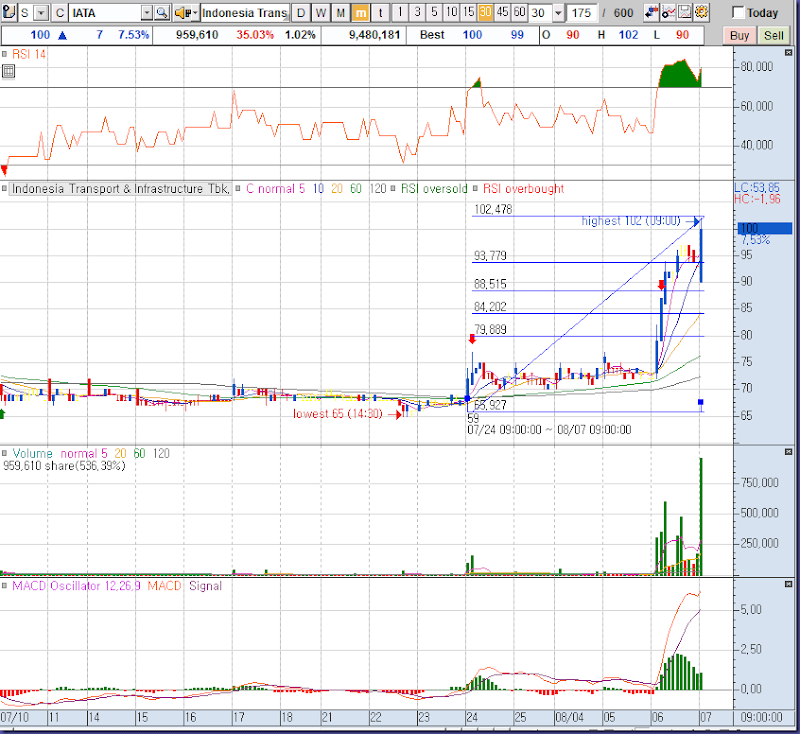Switch chart to Monthly (M) period

click(x=341, y=13)
